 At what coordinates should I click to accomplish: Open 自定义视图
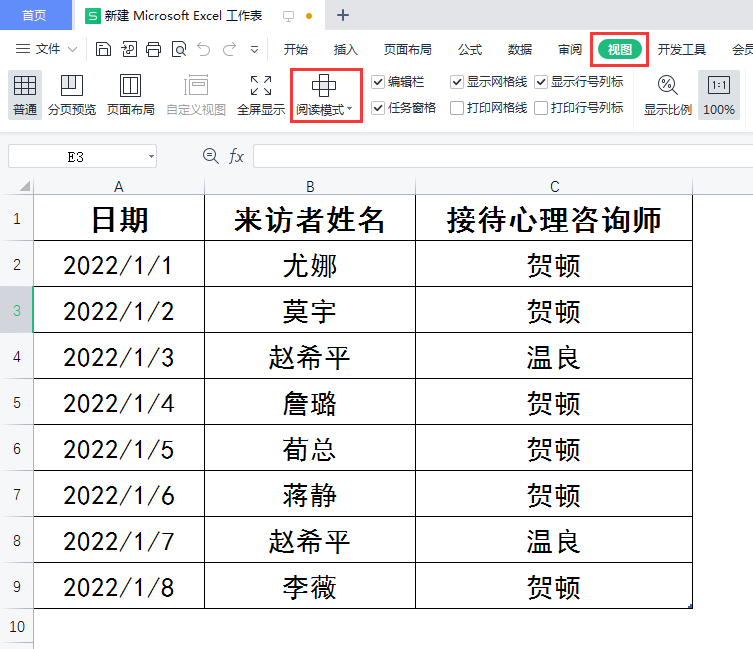tap(196, 95)
